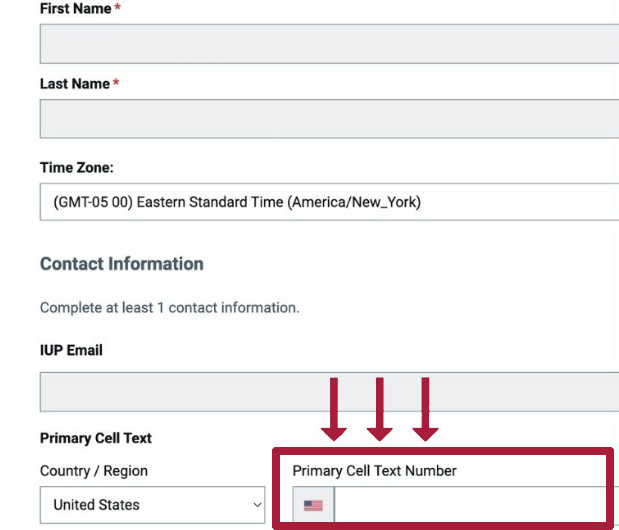
Task: Click the chevron arrow on United States dropdown
Action: point(257,505)
